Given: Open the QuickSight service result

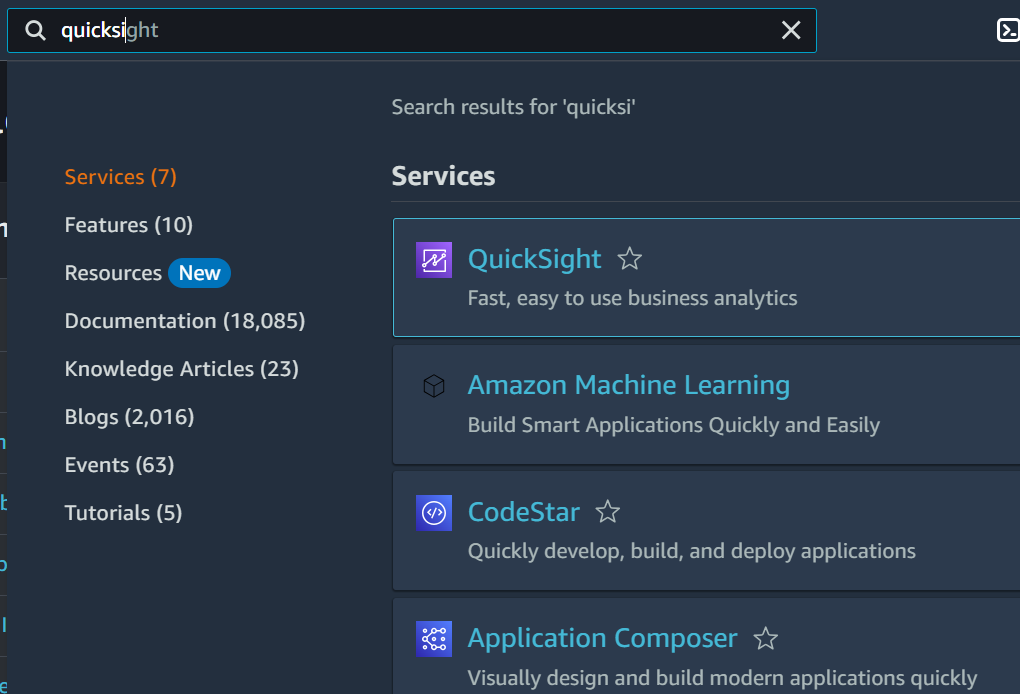Looking at the screenshot, I should 534,258.
